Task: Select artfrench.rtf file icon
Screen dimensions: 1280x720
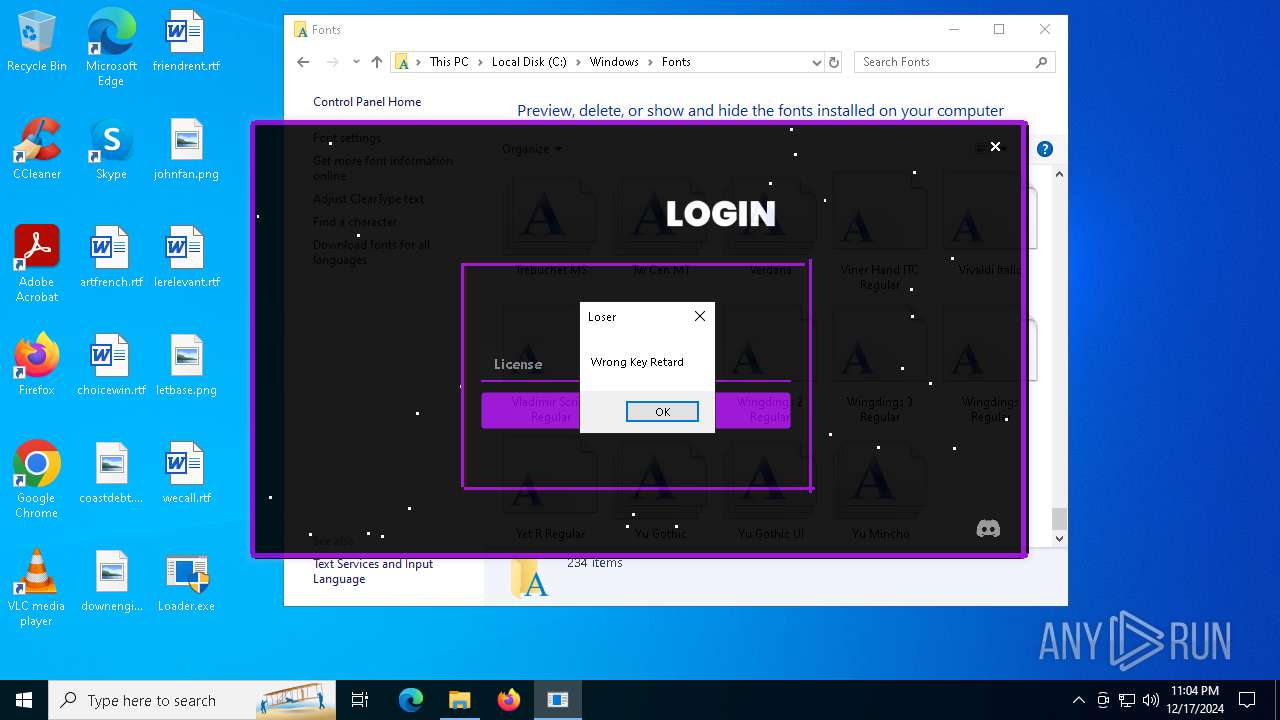Action: (111, 258)
